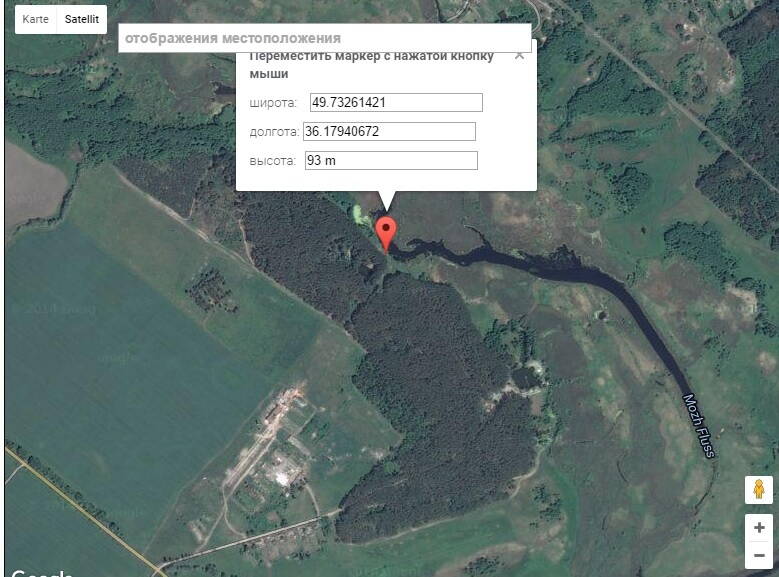Click the grey bare field at the left edge

point(34,183)
